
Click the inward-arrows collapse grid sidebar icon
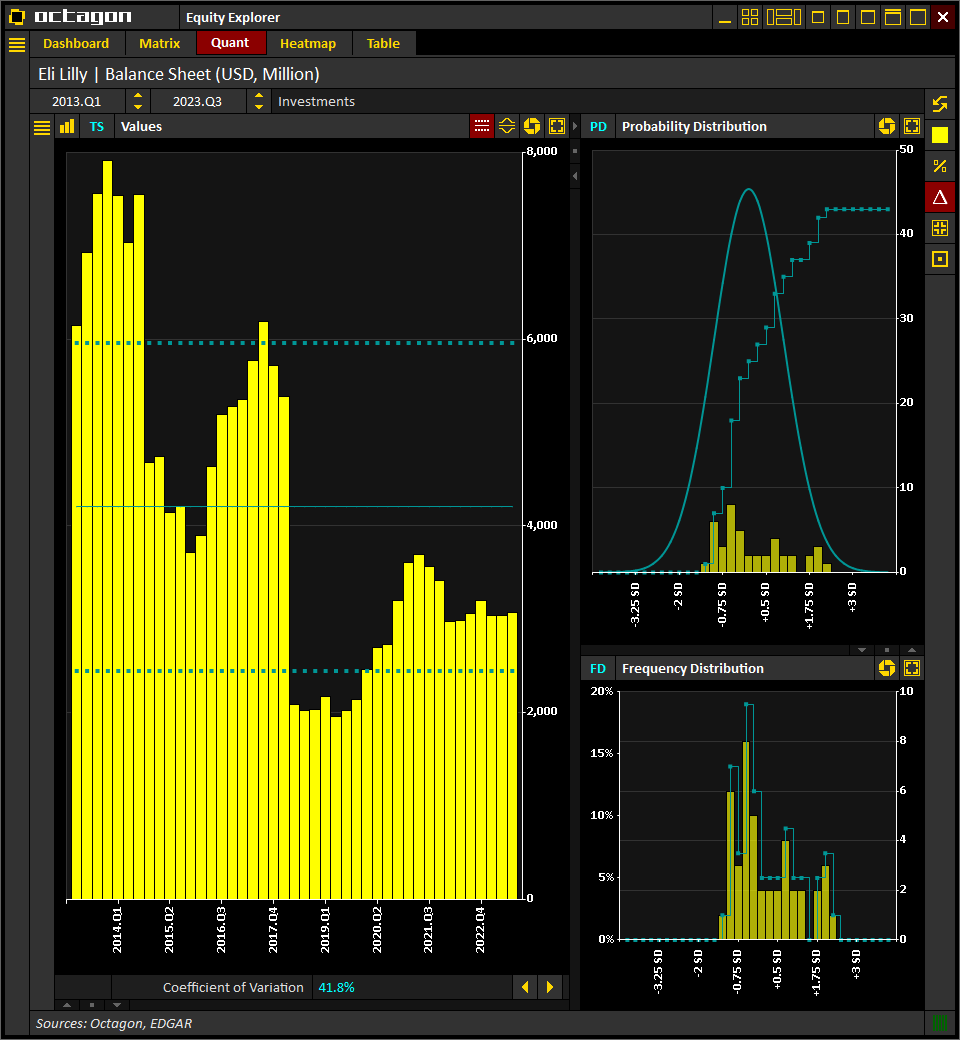[940, 228]
